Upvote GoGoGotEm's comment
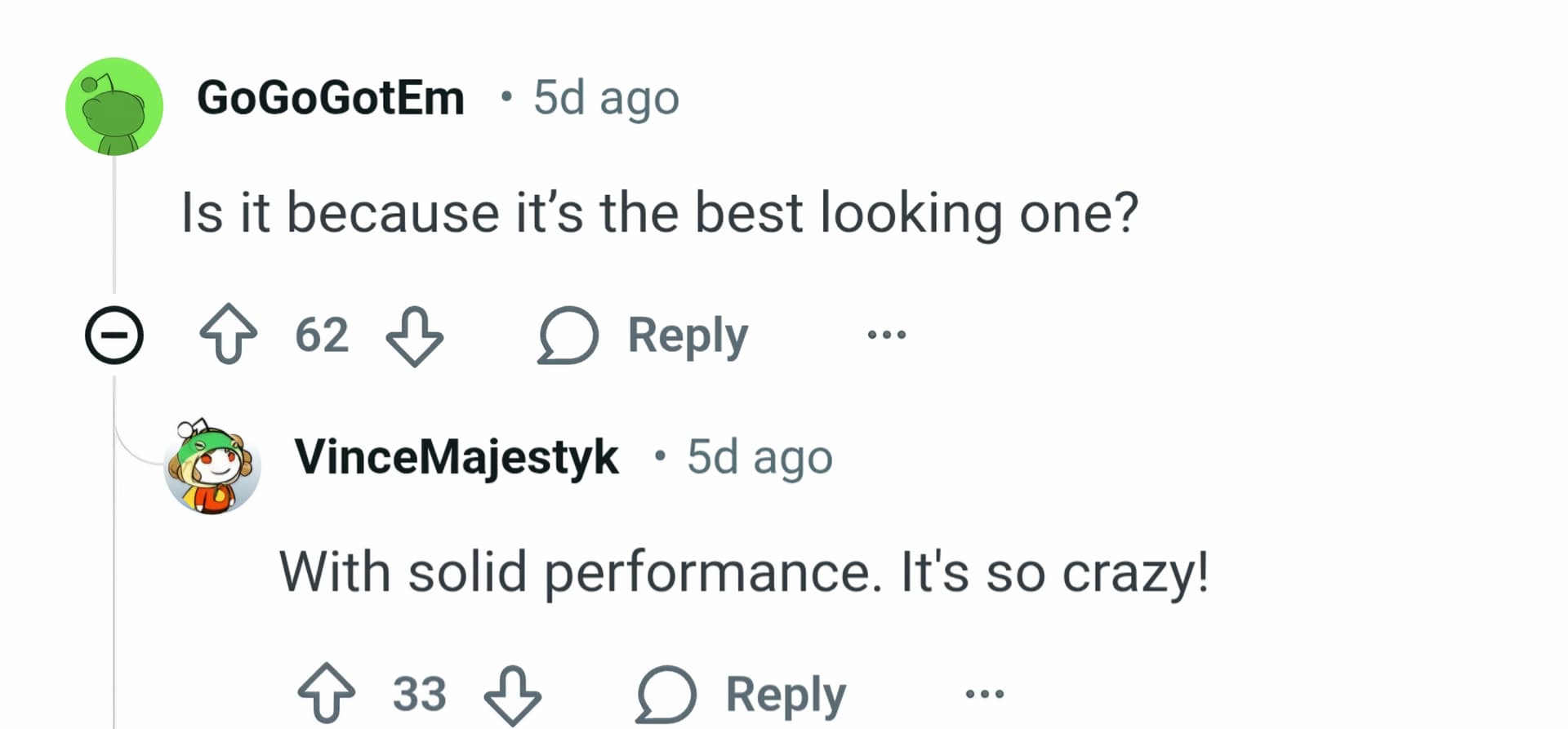Screen dimensions: 1568x729 point(228,334)
